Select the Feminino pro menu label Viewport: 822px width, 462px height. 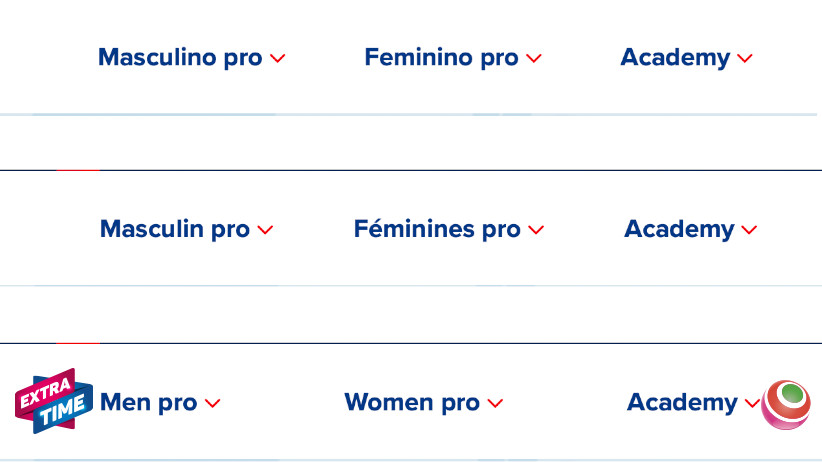[441, 58]
